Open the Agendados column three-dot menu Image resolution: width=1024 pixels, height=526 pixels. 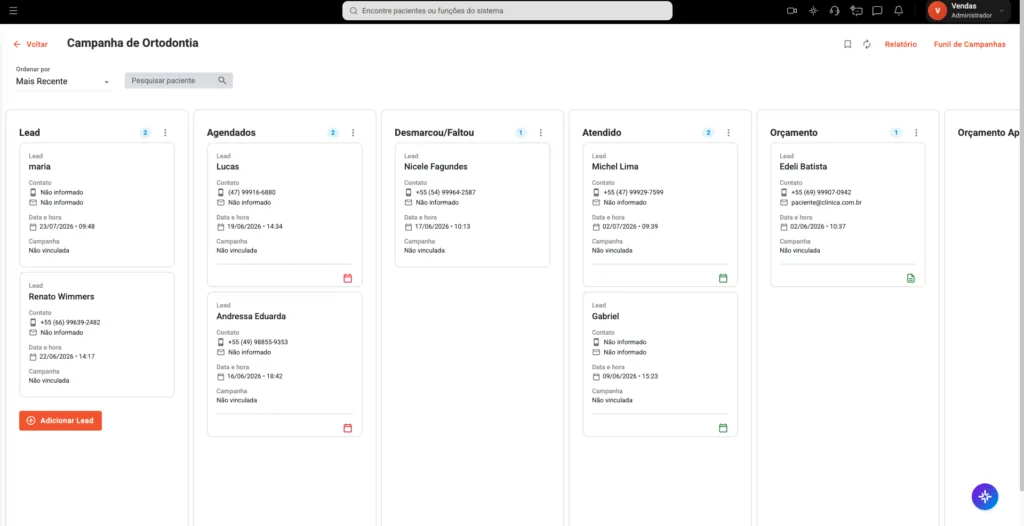click(353, 133)
